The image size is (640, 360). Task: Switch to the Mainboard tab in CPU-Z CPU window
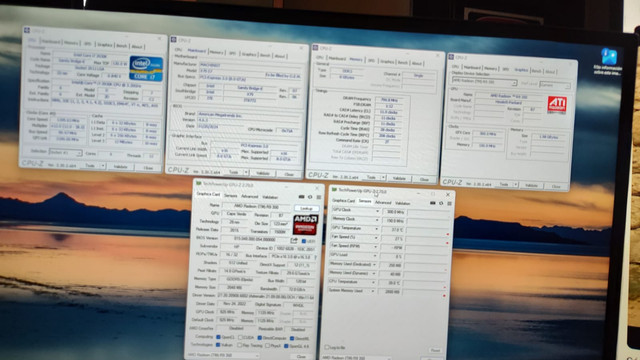(51, 42)
